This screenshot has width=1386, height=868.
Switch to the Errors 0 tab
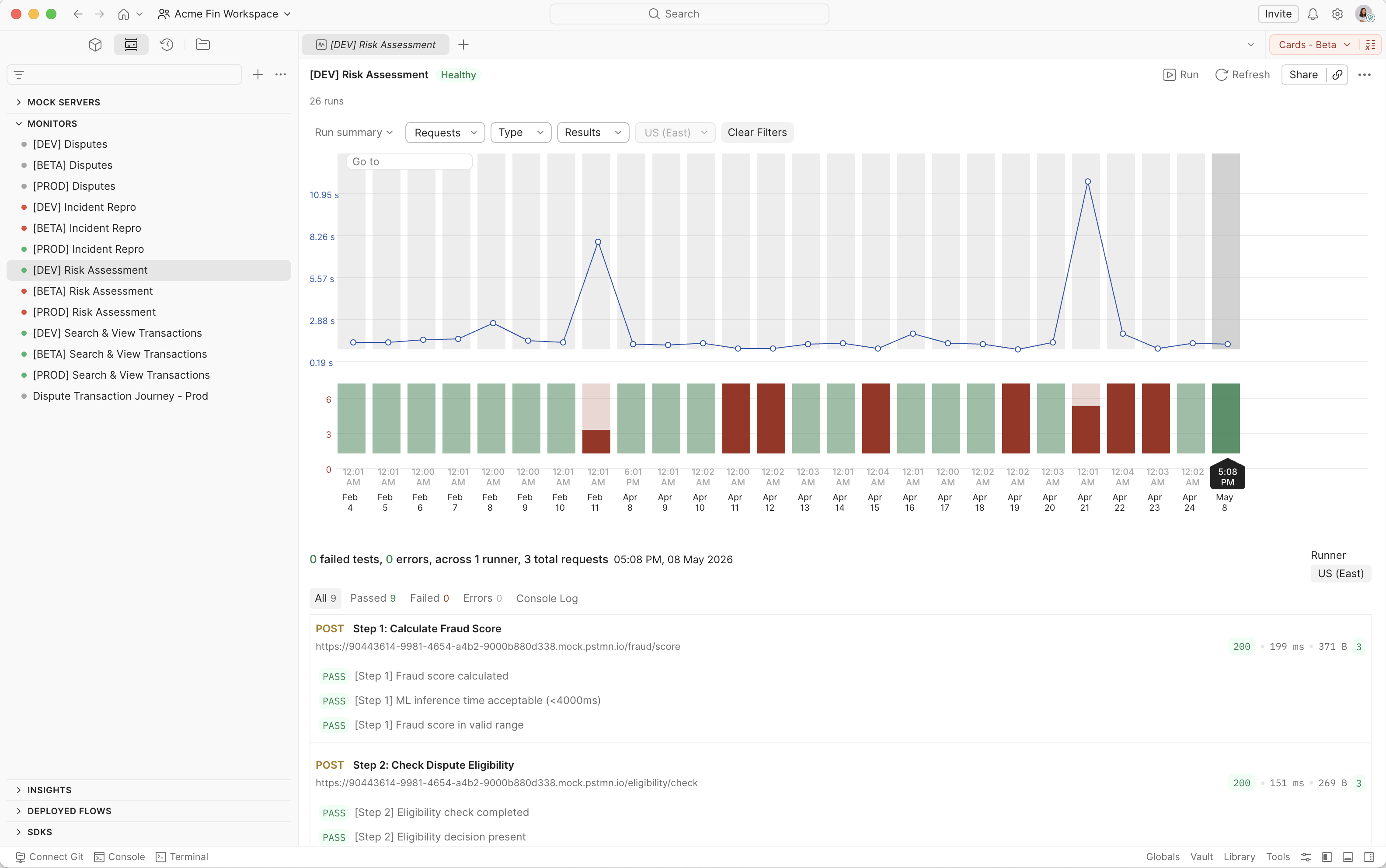pos(483,598)
